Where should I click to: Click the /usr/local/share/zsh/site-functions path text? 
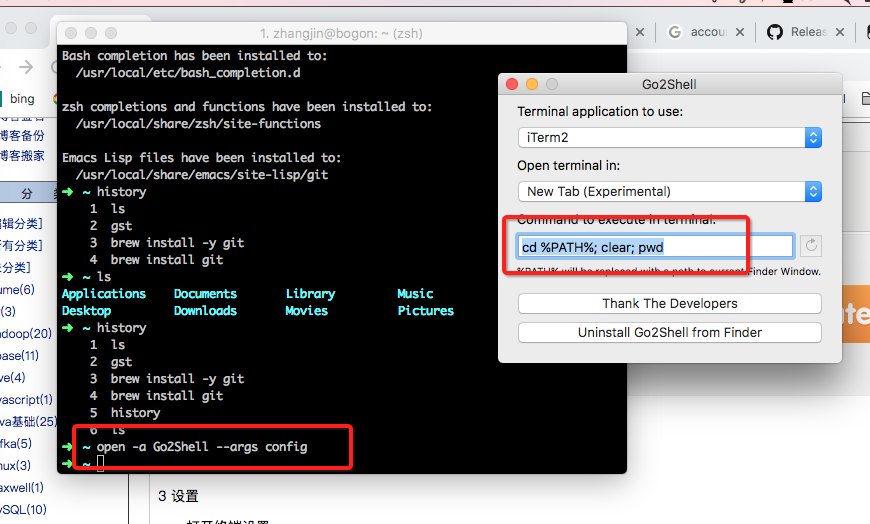click(x=198, y=124)
